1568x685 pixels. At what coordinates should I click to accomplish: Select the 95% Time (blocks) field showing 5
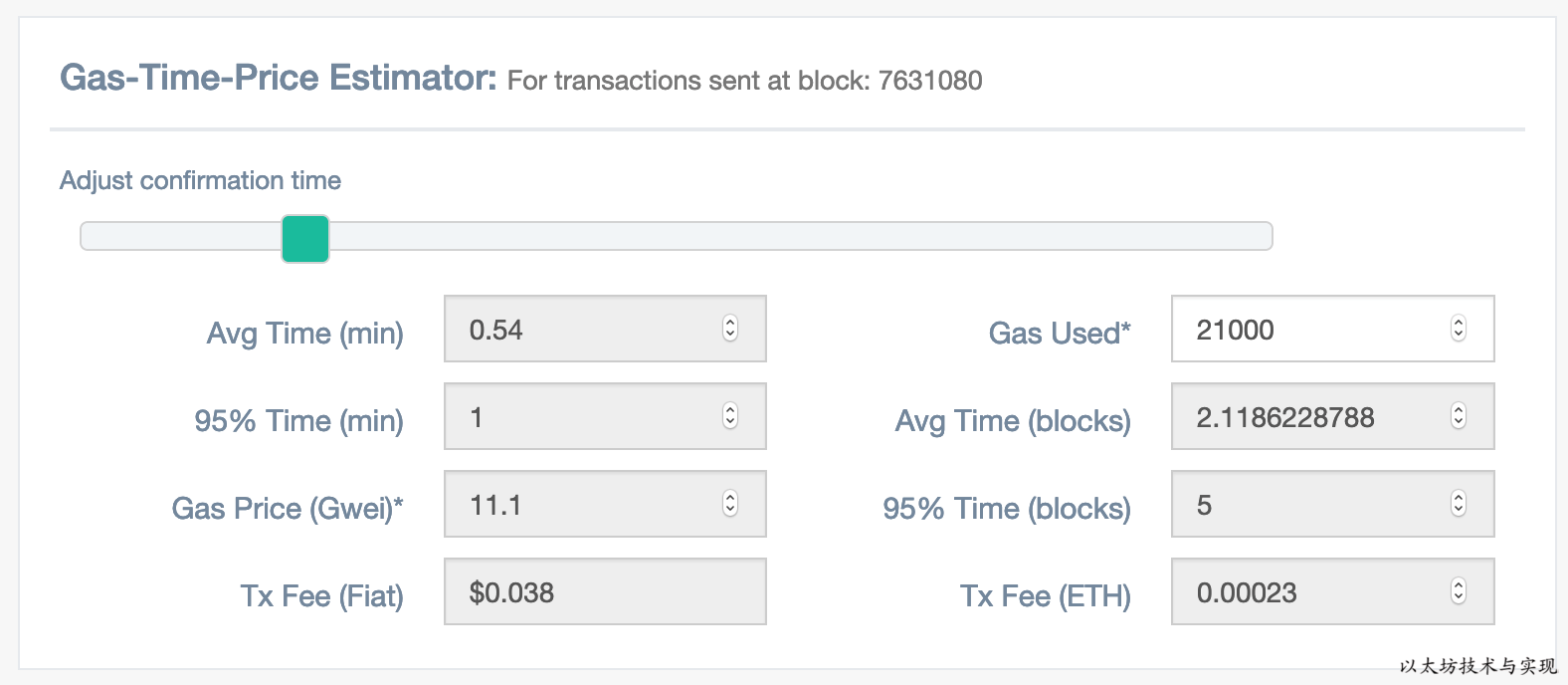(x=1313, y=505)
